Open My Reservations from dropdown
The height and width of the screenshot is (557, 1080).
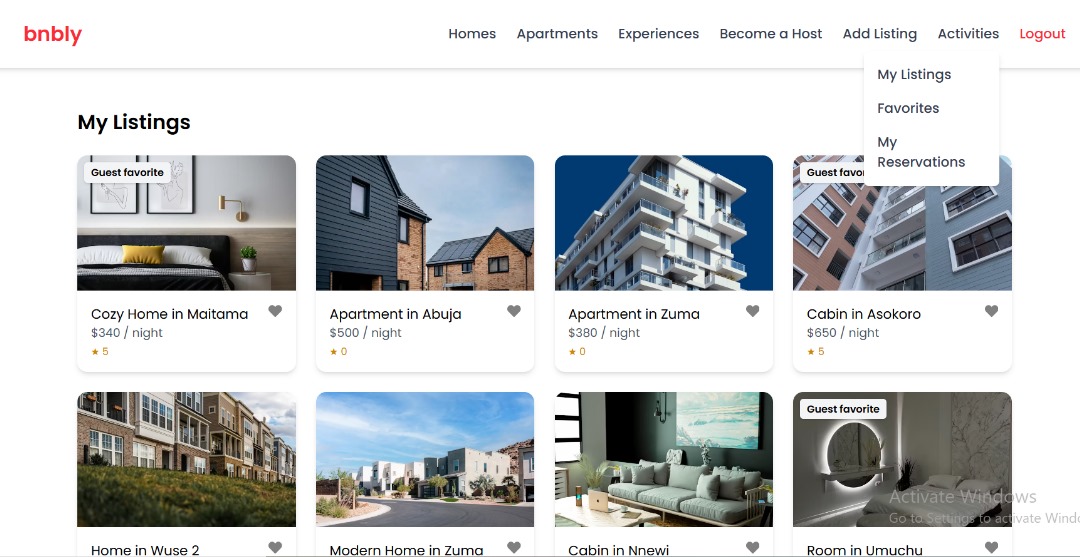(x=921, y=152)
